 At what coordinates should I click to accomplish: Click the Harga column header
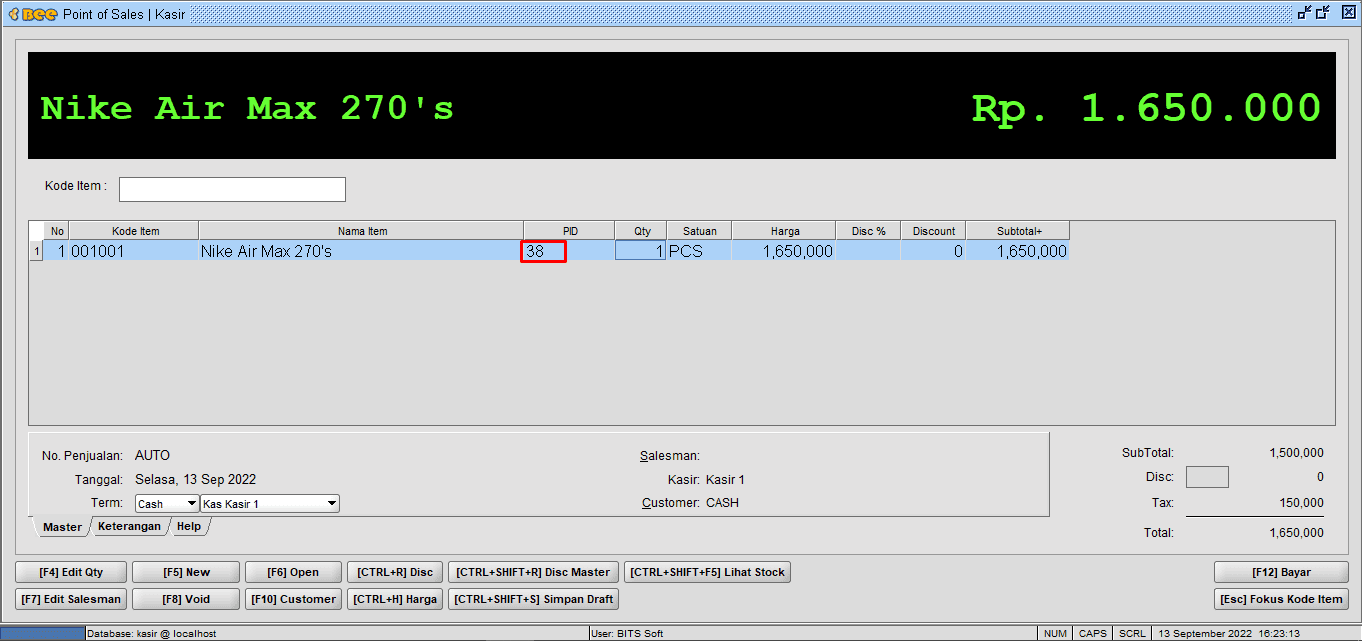784,231
